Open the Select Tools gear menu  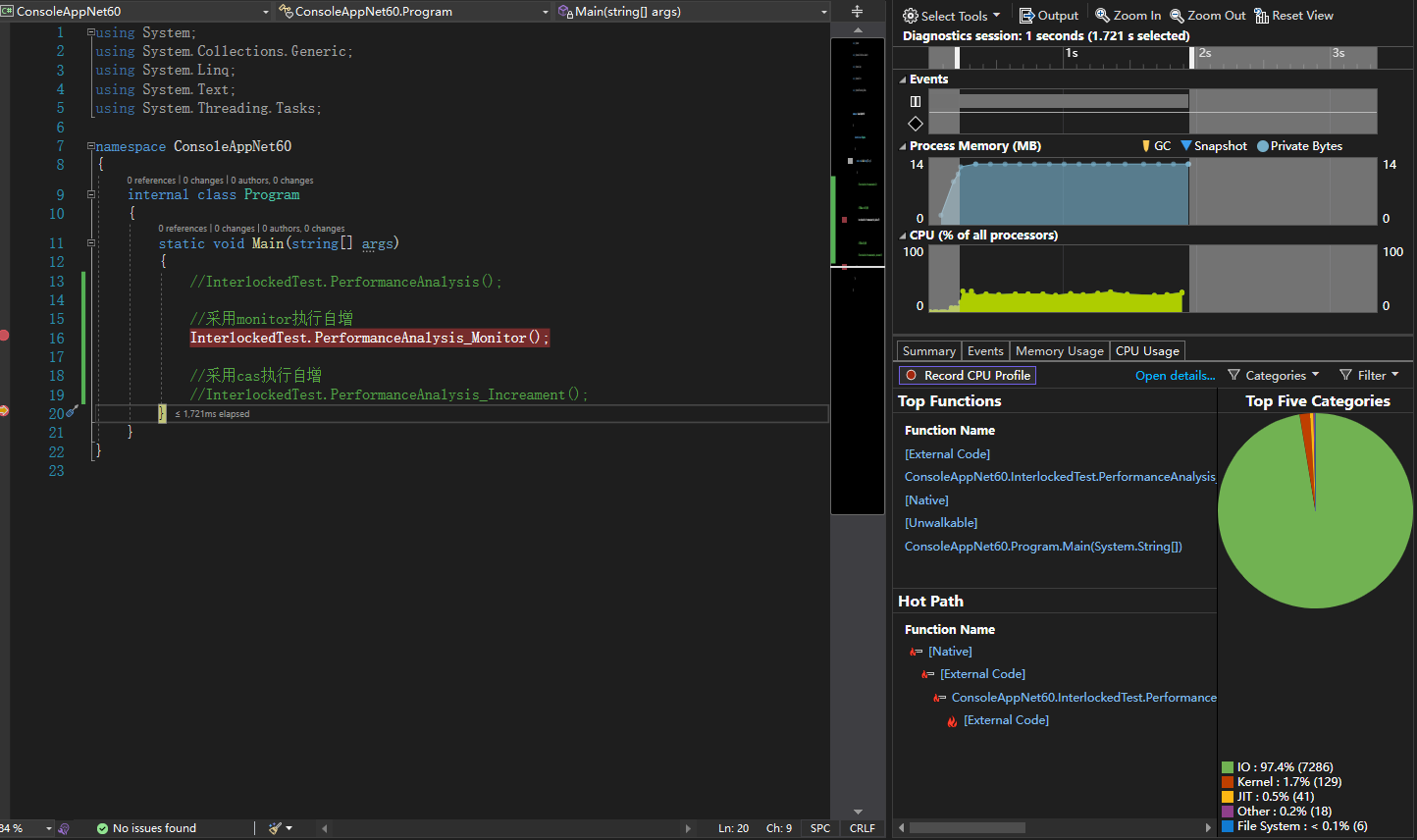(x=951, y=16)
